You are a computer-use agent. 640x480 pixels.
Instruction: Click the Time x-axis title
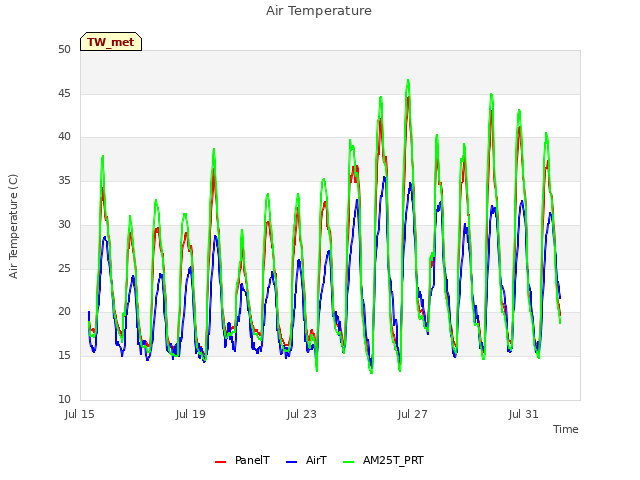pyautogui.click(x=566, y=429)
